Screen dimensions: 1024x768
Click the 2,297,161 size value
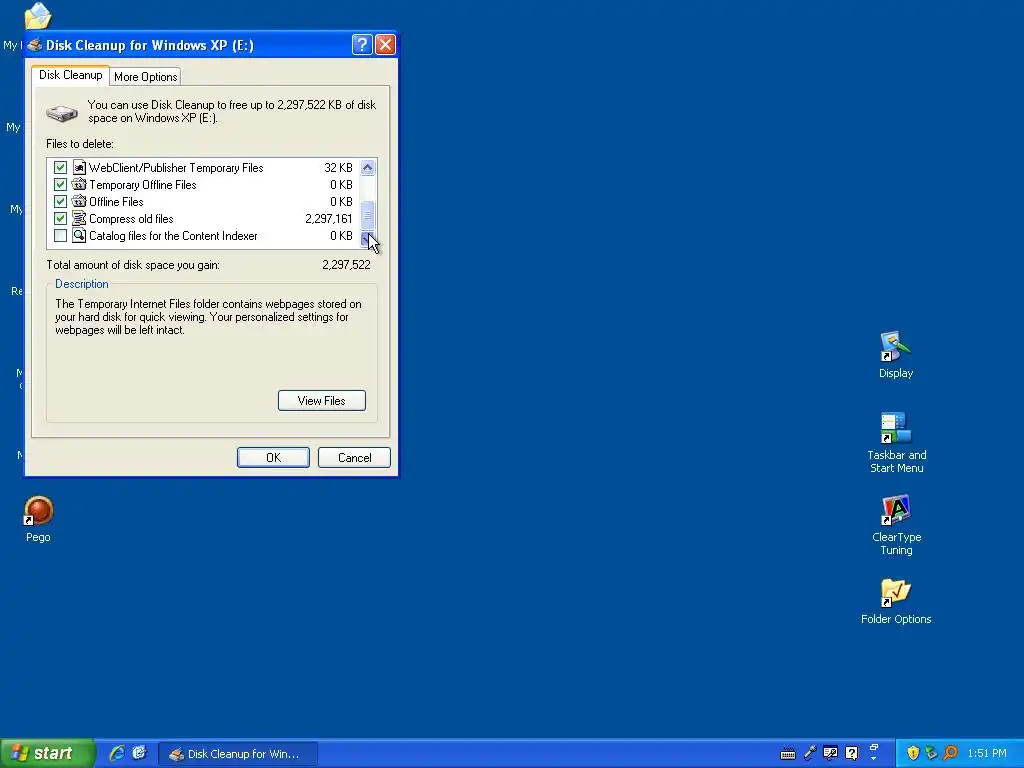[x=328, y=219]
